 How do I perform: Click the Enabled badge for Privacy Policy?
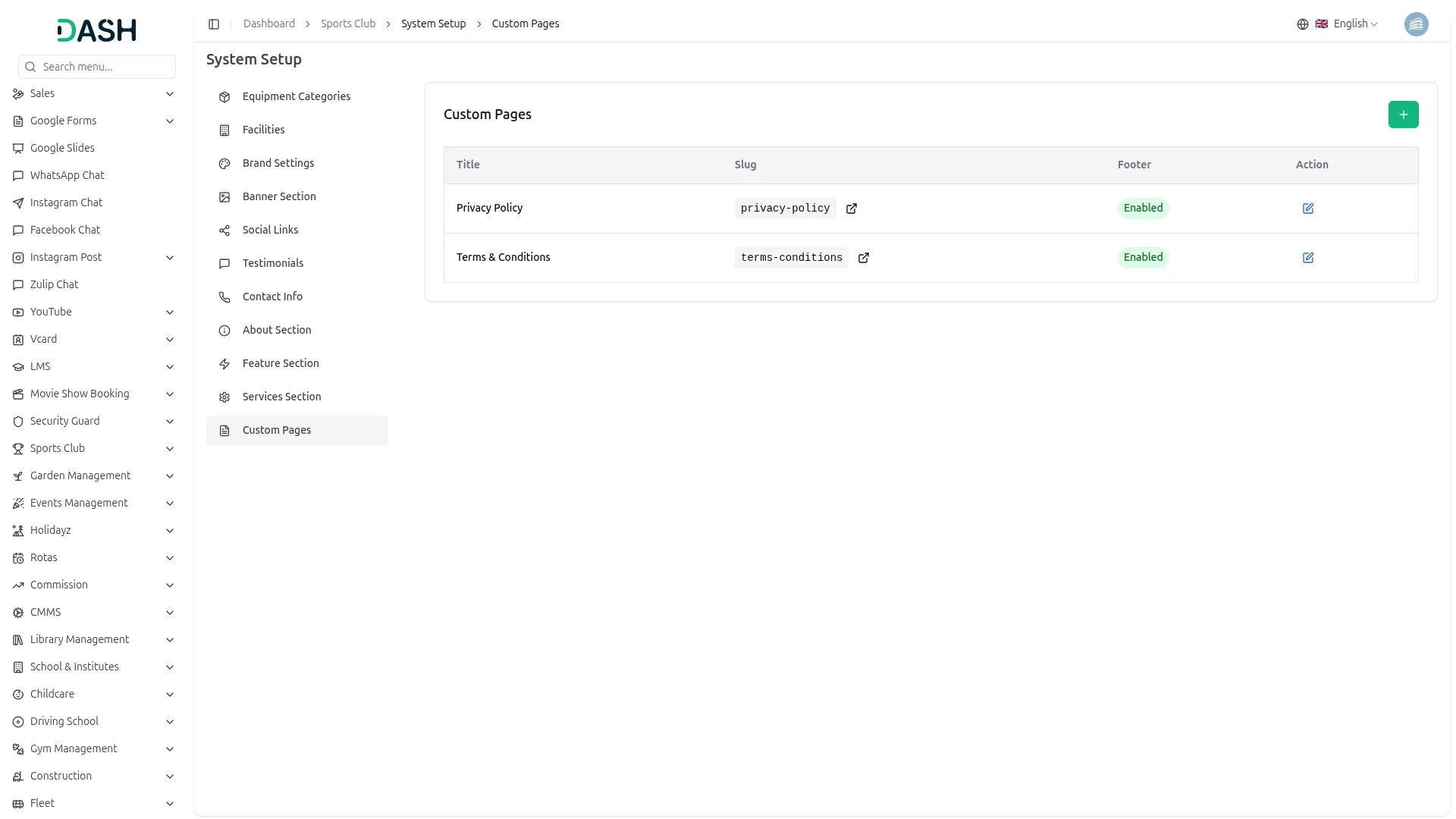[1143, 209]
